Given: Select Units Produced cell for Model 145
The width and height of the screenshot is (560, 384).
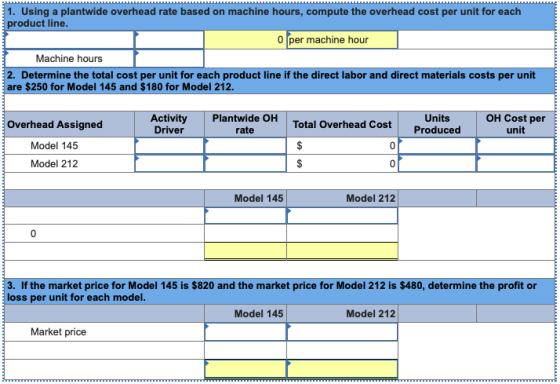Looking at the screenshot, I should click(437, 146).
